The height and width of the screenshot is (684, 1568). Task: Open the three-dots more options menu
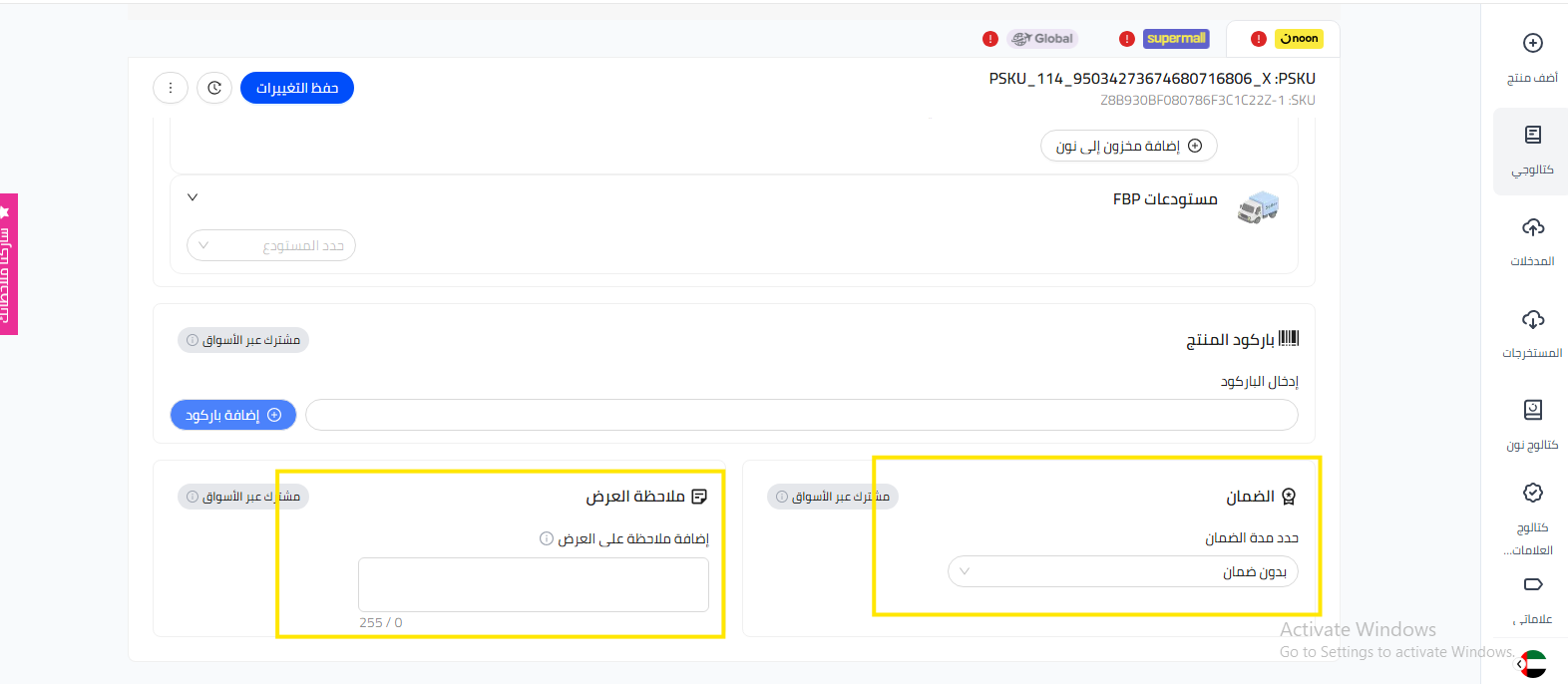171,88
